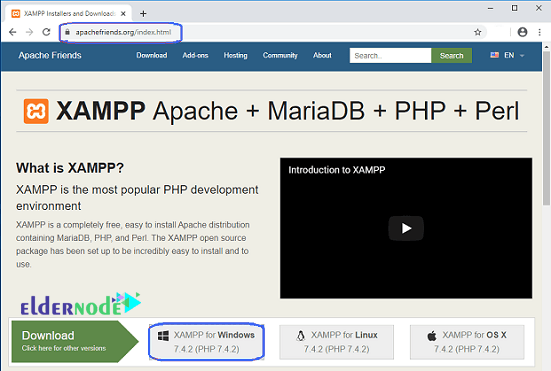Minimize the Chrome window

[491, 8]
